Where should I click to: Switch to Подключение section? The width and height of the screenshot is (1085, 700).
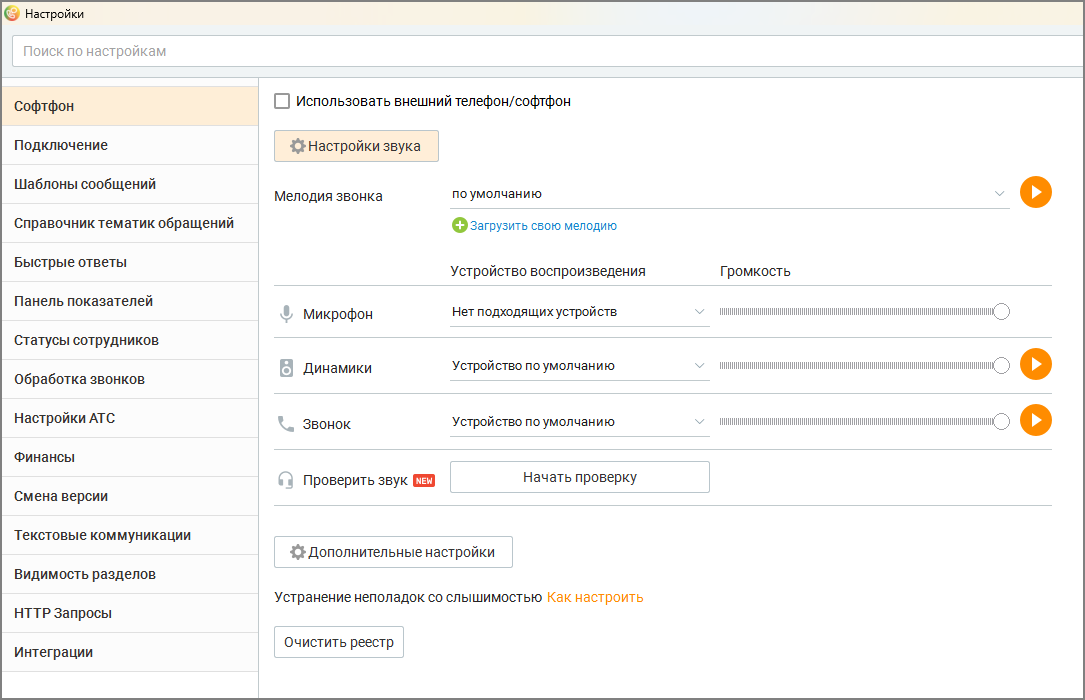(x=130, y=145)
